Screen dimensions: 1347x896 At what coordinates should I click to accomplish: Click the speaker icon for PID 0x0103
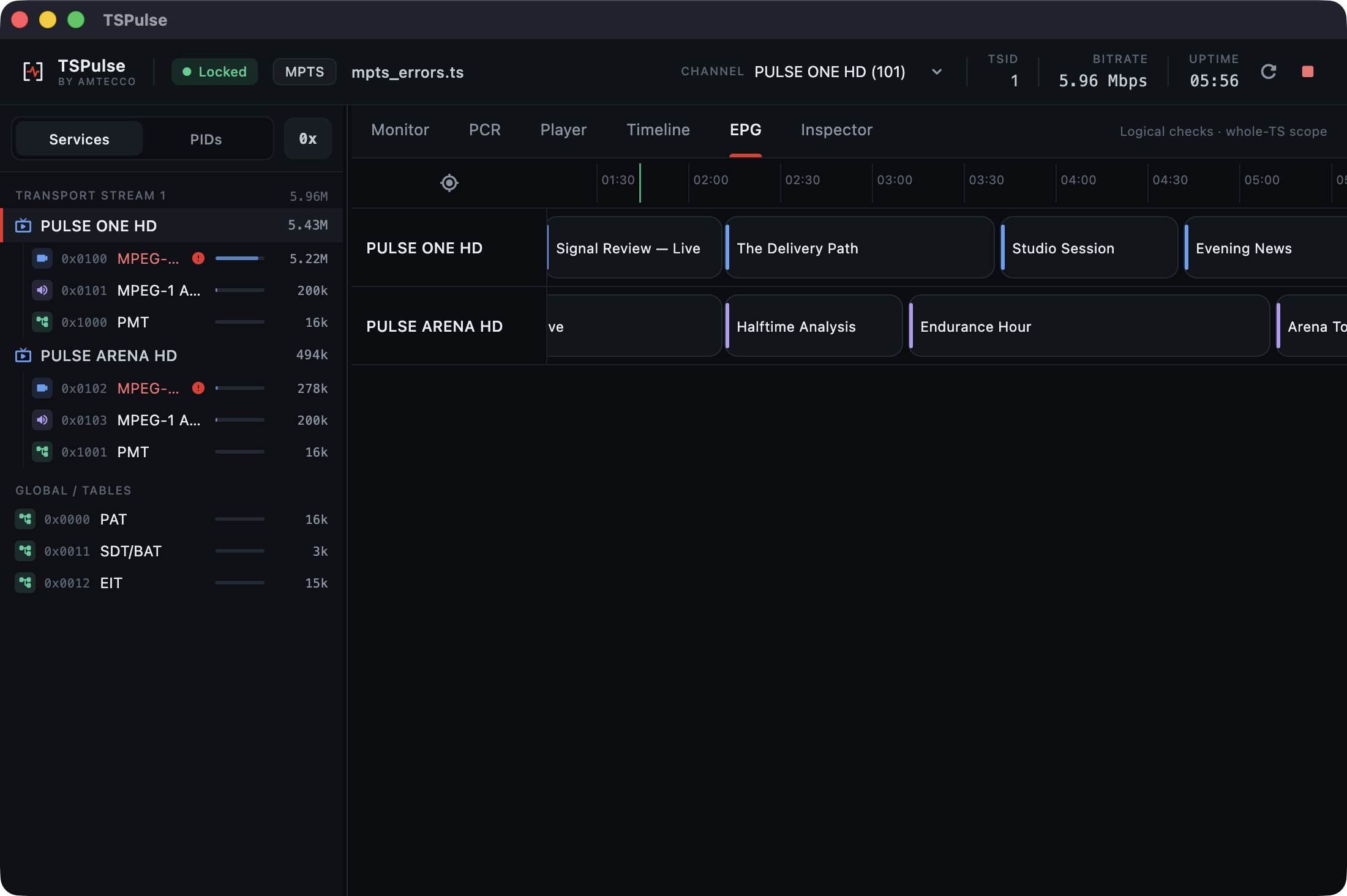(42, 420)
